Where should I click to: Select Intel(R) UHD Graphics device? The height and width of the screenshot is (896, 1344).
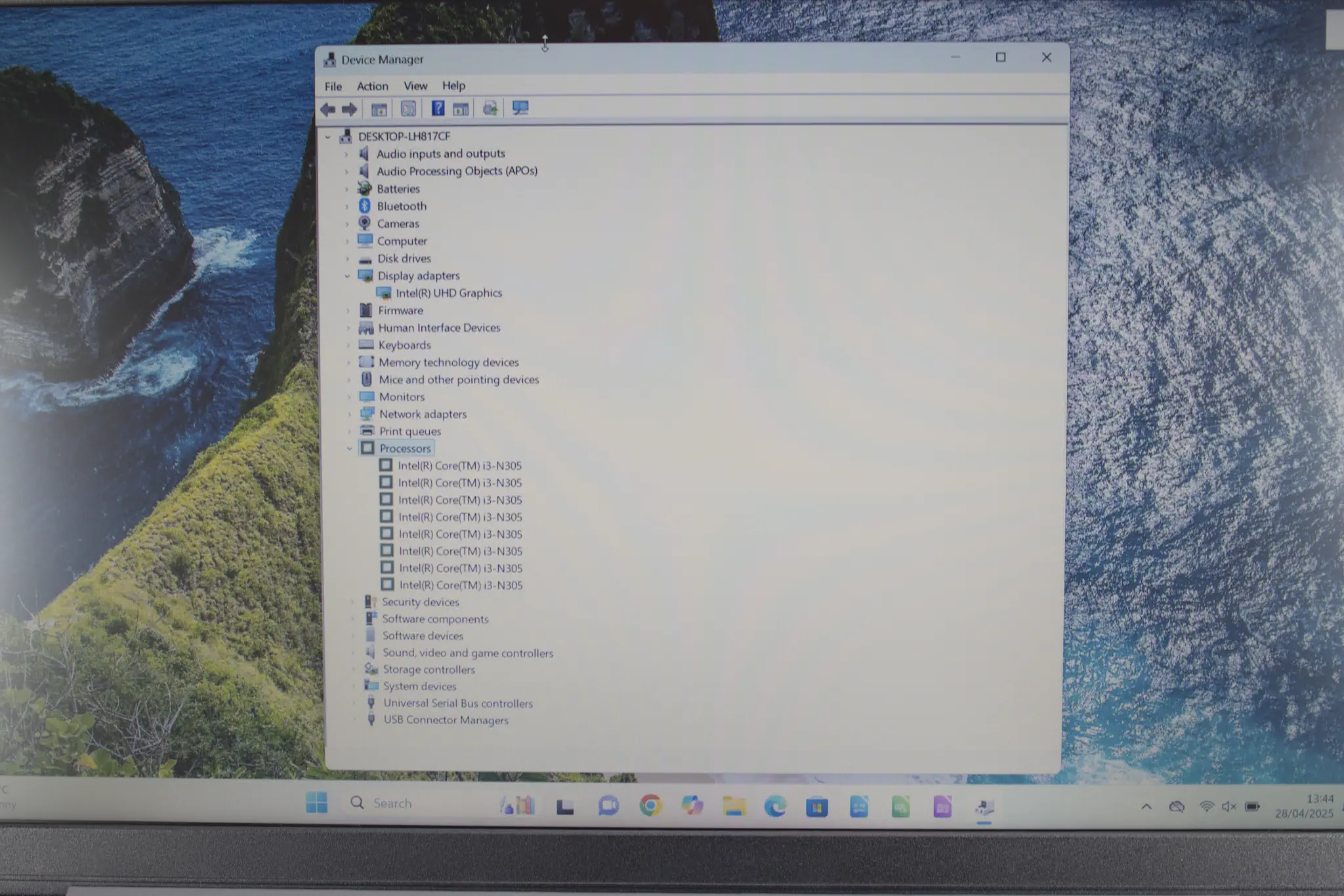click(x=449, y=293)
